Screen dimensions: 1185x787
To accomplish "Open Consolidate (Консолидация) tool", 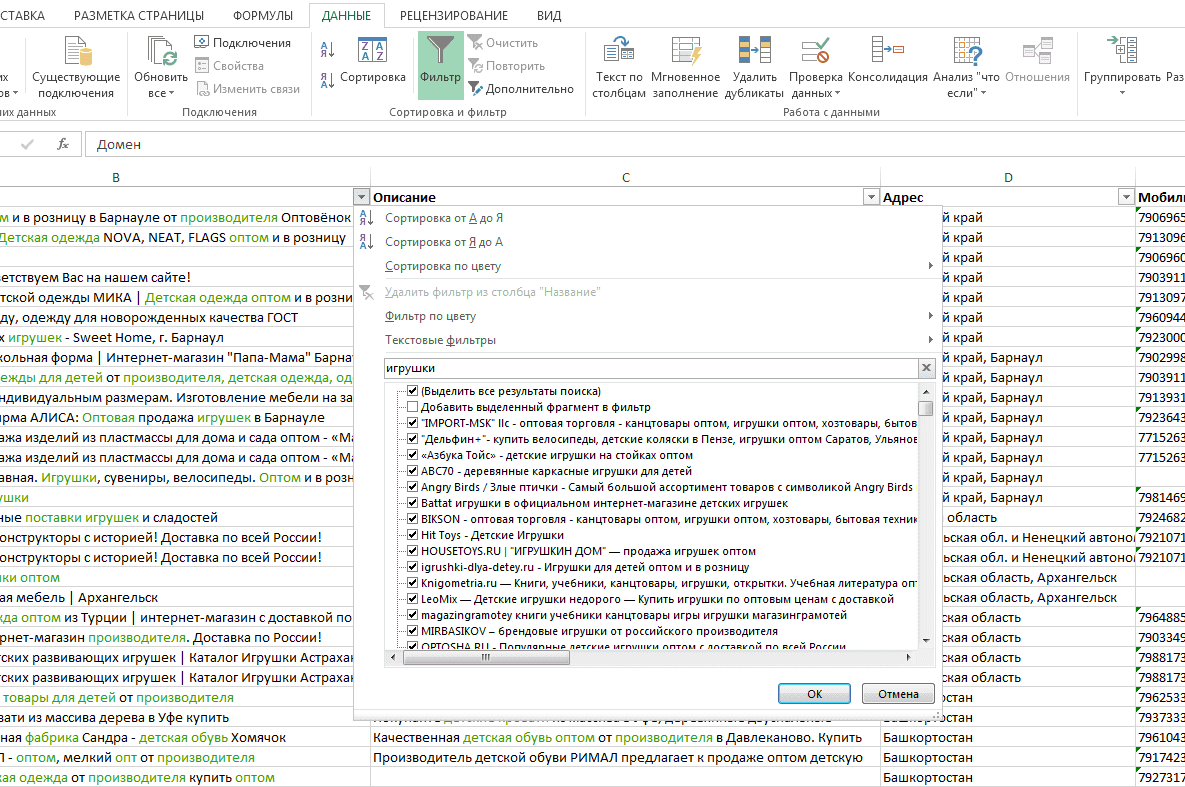I will pos(887,60).
